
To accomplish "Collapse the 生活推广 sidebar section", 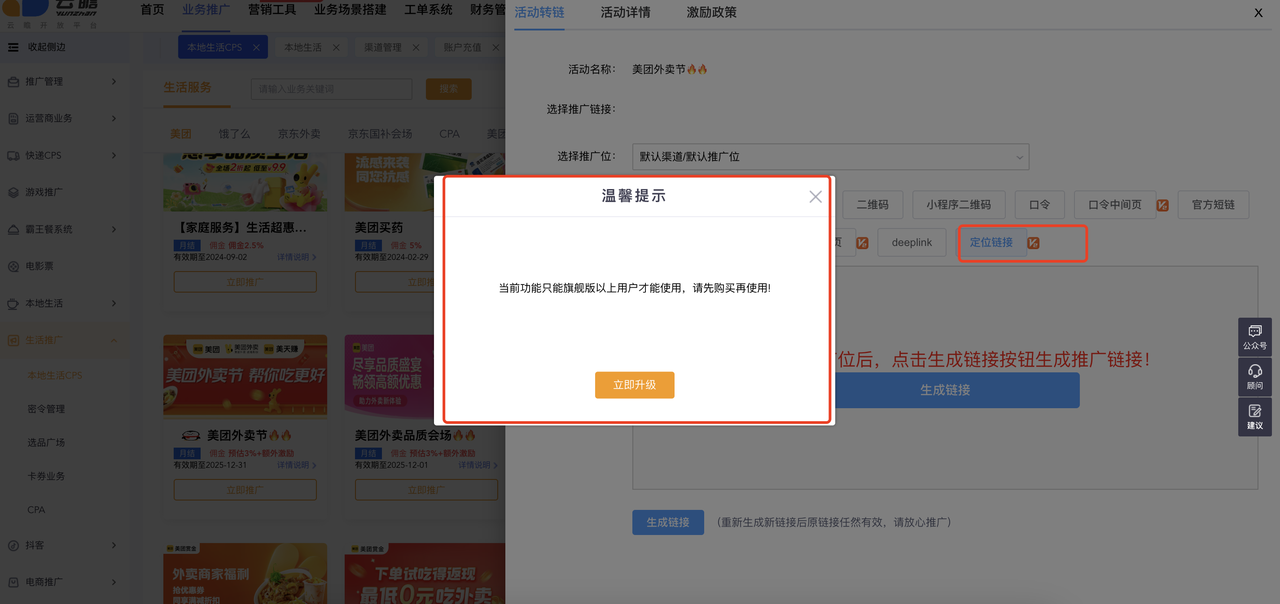I will [113, 340].
